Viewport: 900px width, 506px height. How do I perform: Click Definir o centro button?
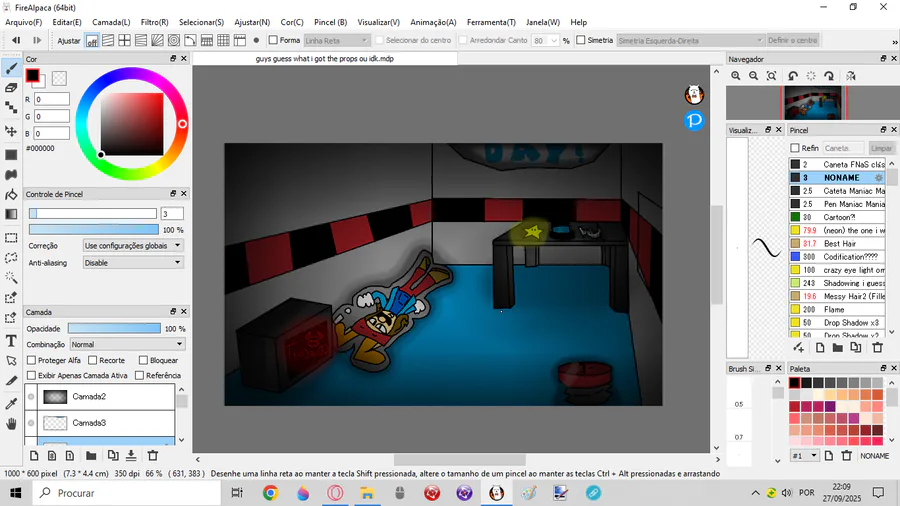792,40
